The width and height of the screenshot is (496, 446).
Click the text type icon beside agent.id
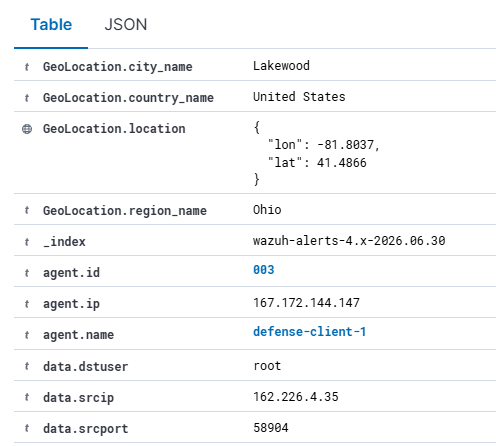(27, 273)
